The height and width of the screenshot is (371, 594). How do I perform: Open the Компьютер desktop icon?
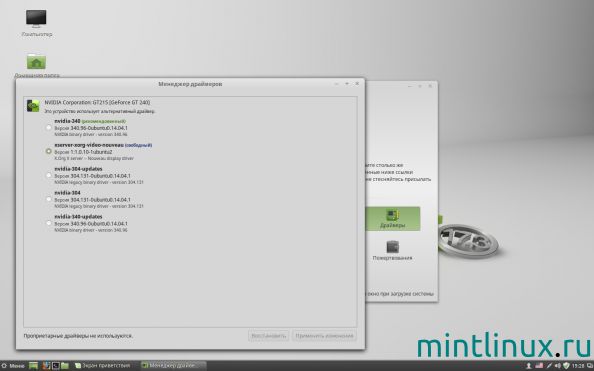pyautogui.click(x=36, y=23)
